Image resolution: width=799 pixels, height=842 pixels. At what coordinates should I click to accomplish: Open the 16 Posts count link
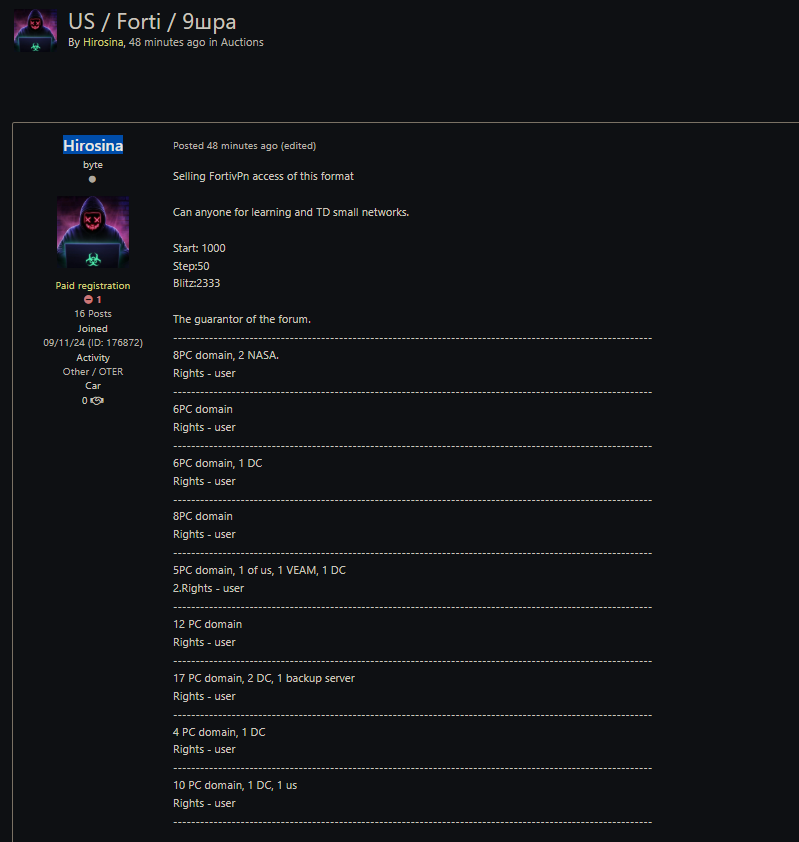tap(93, 314)
